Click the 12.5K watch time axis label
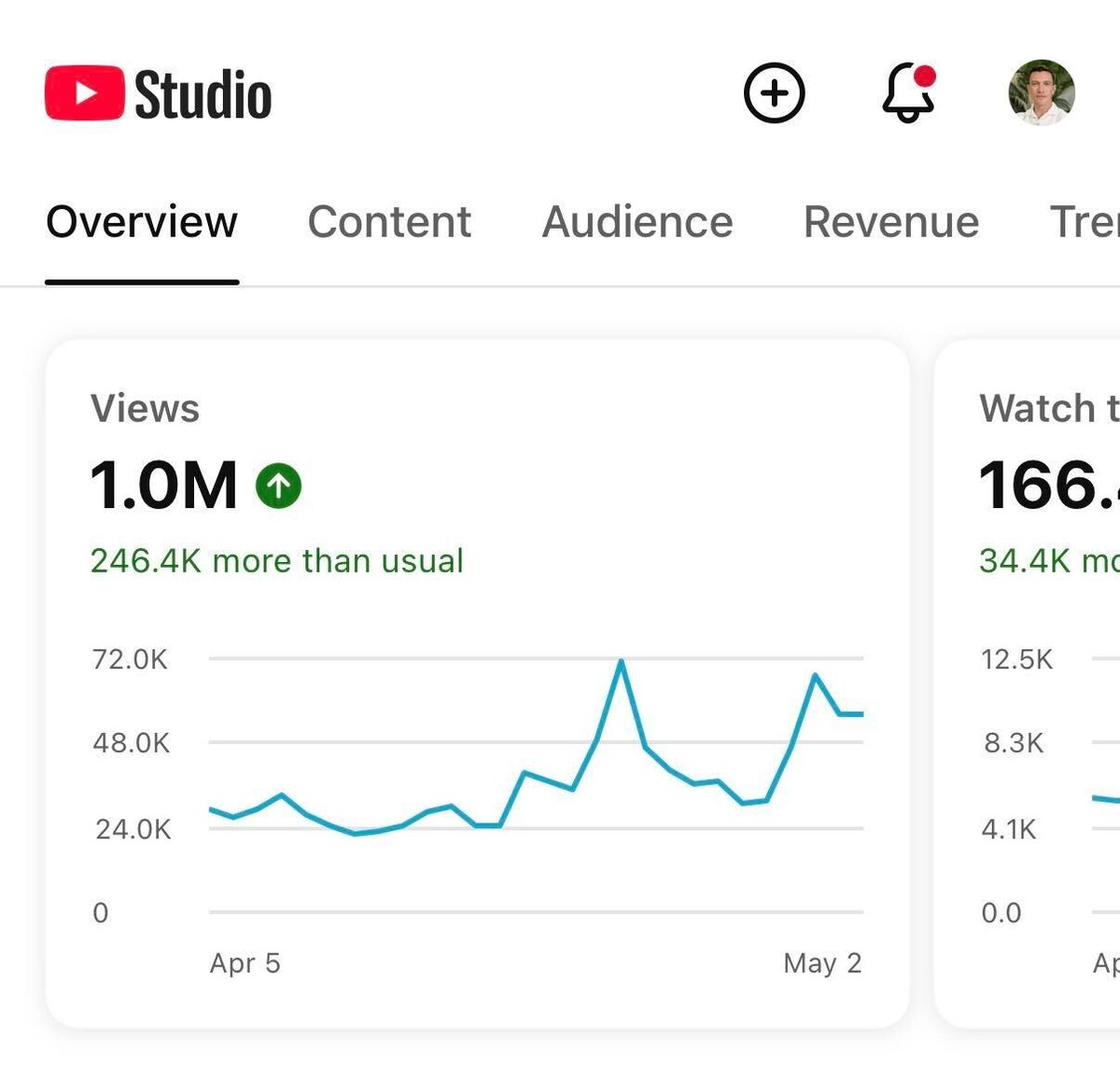 tap(1016, 659)
